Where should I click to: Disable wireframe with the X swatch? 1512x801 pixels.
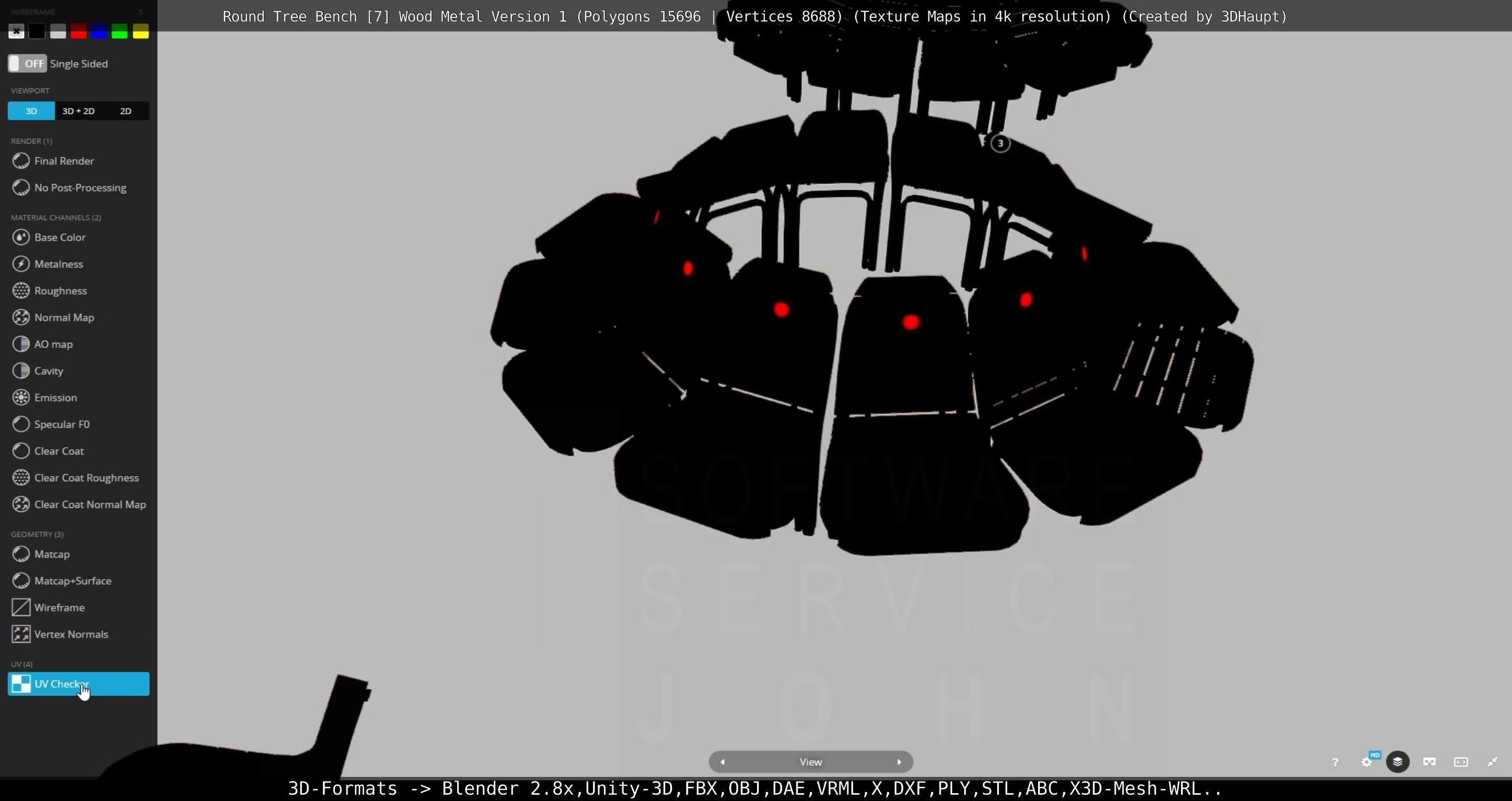click(x=16, y=31)
